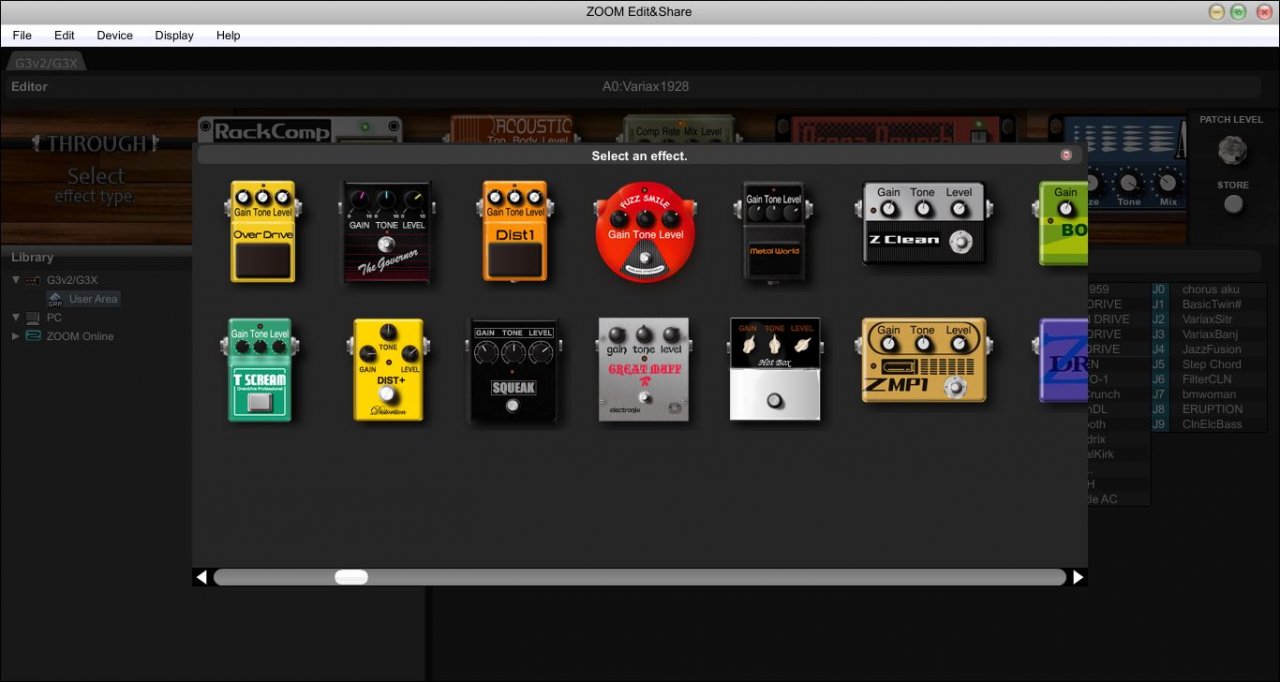The width and height of the screenshot is (1280, 682).
Task: Open the Edit menu
Action: 64,35
